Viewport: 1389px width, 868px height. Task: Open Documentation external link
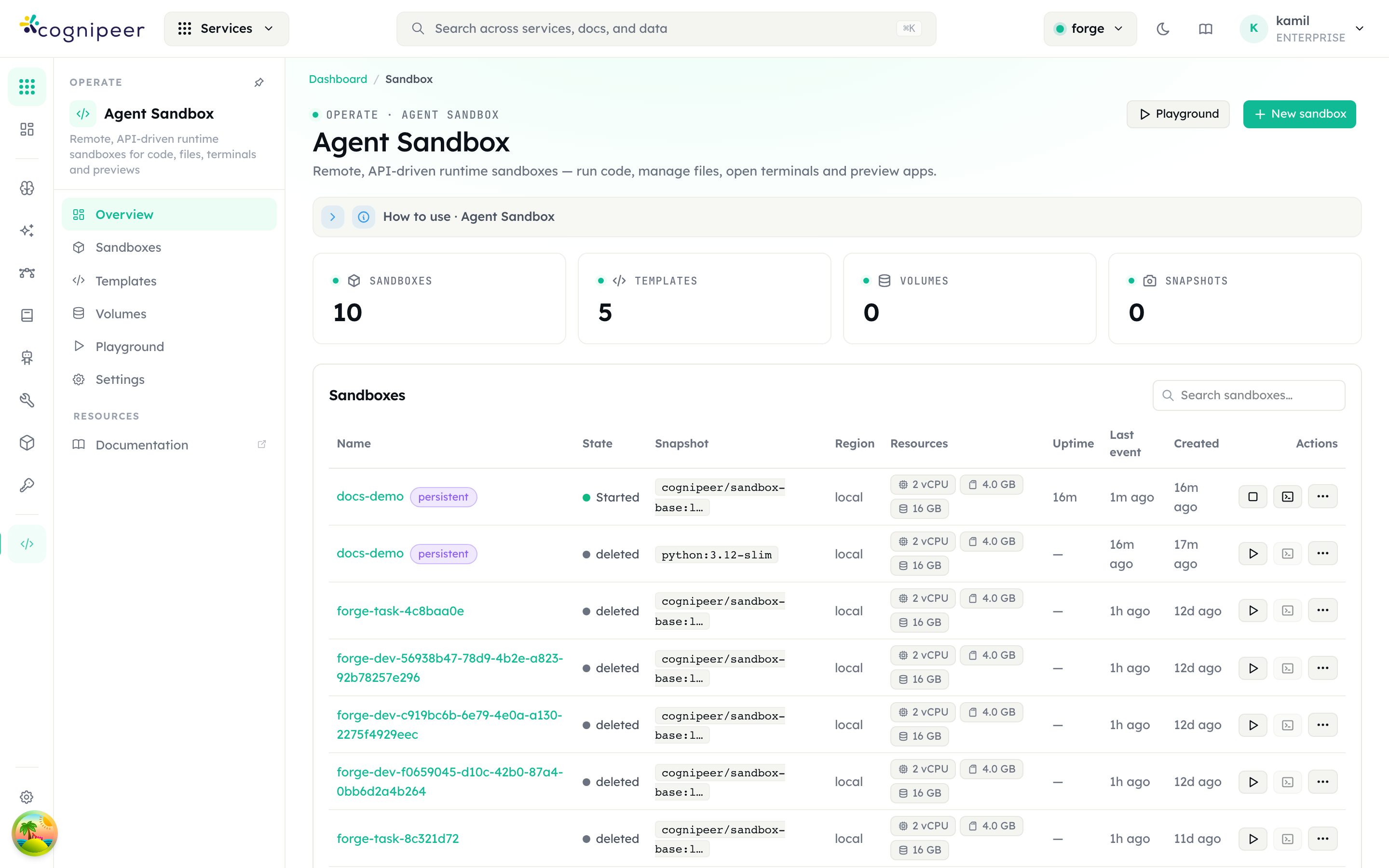coord(169,445)
